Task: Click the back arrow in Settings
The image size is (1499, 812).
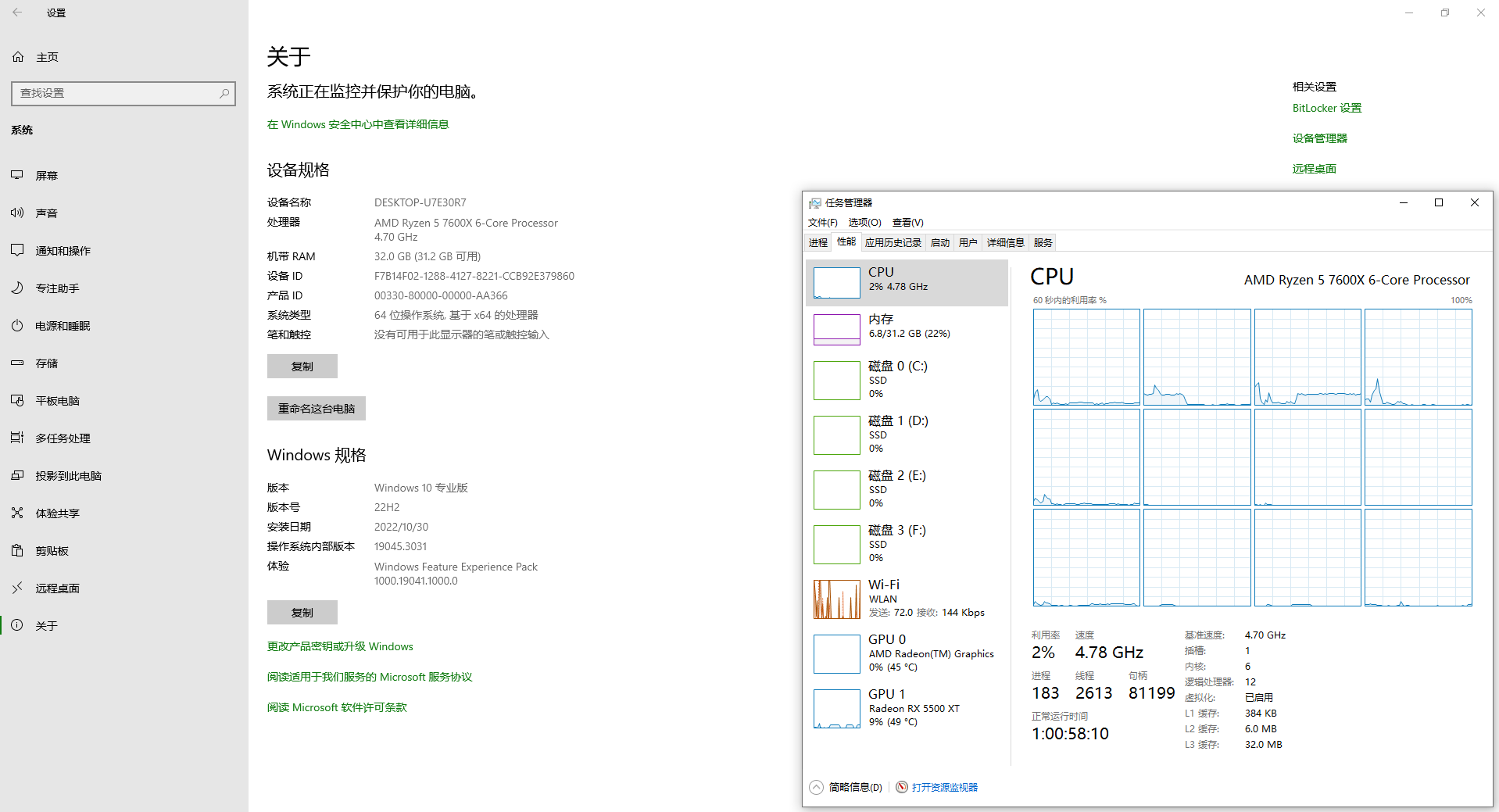Action: click(x=17, y=13)
